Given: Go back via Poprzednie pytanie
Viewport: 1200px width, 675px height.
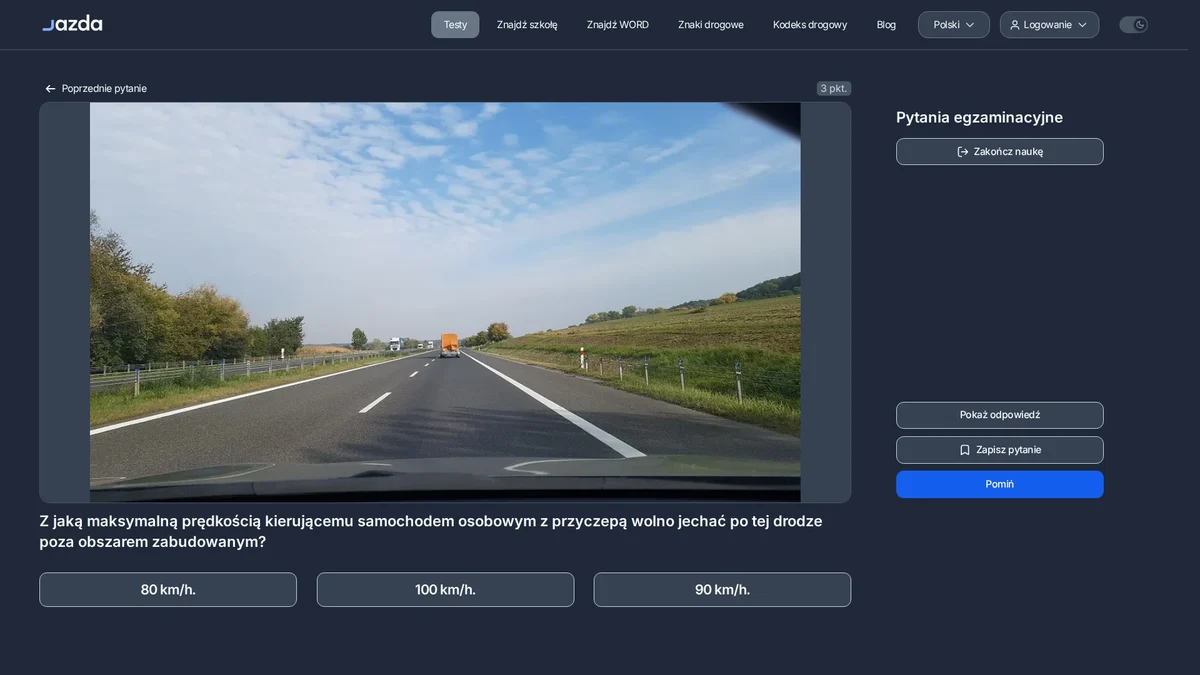Looking at the screenshot, I should [x=96, y=88].
